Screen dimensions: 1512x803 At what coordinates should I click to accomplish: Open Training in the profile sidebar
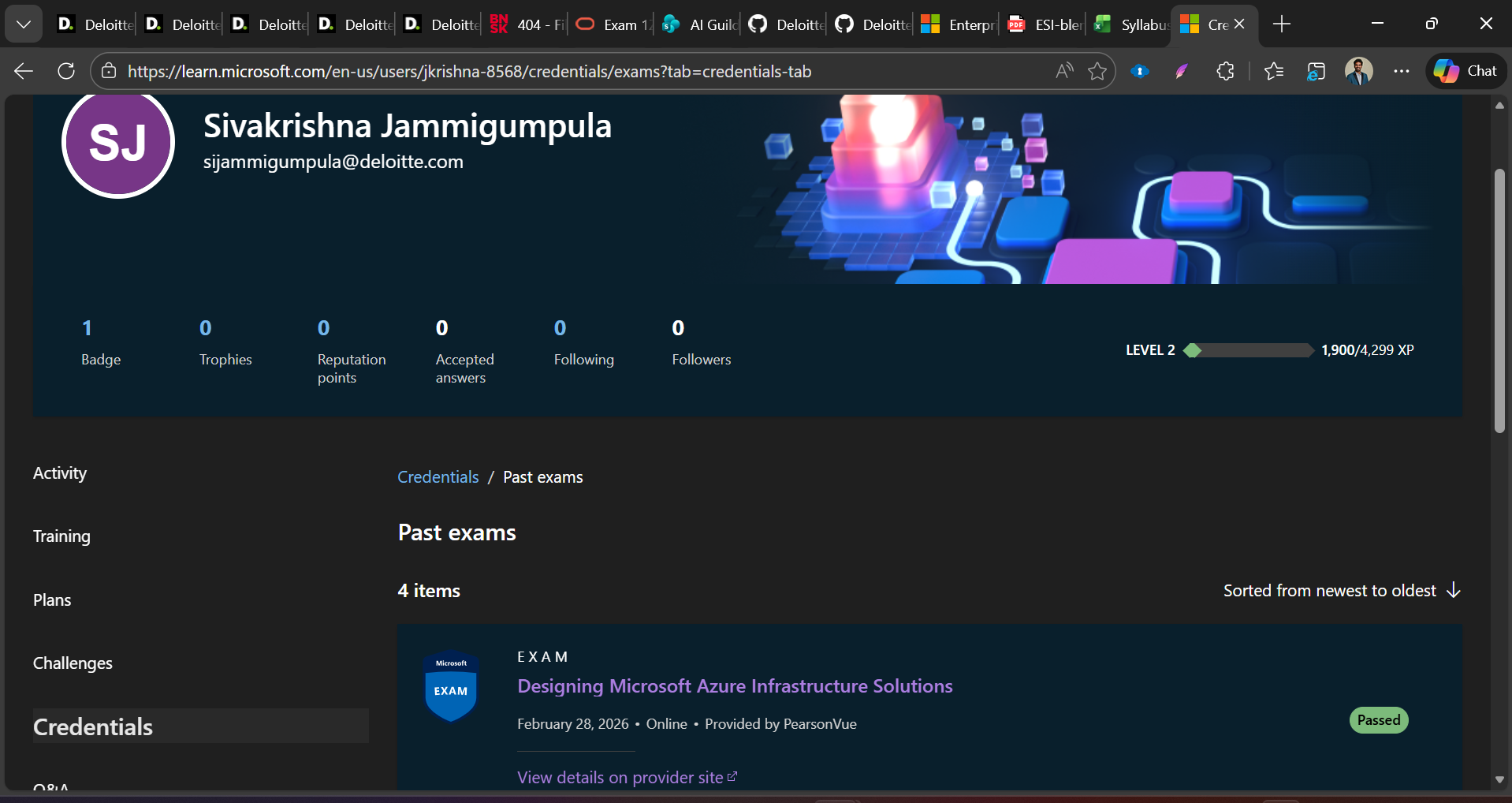[x=61, y=536]
